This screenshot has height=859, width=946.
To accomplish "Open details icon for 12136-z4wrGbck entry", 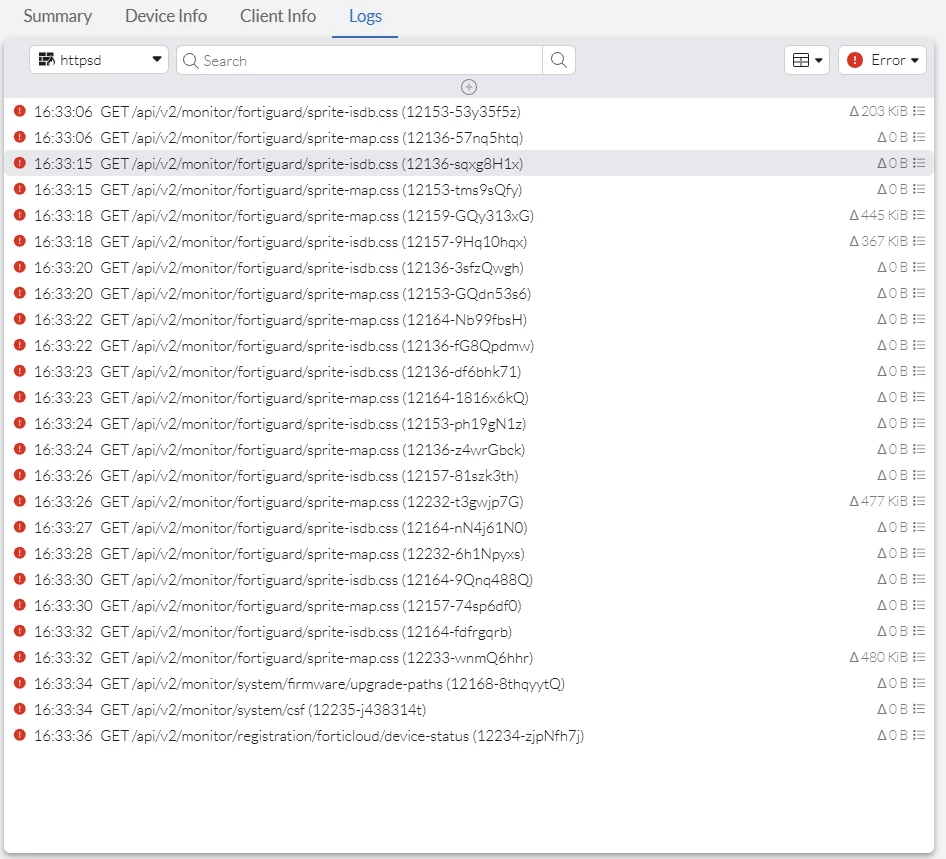I will pyautogui.click(x=919, y=449).
